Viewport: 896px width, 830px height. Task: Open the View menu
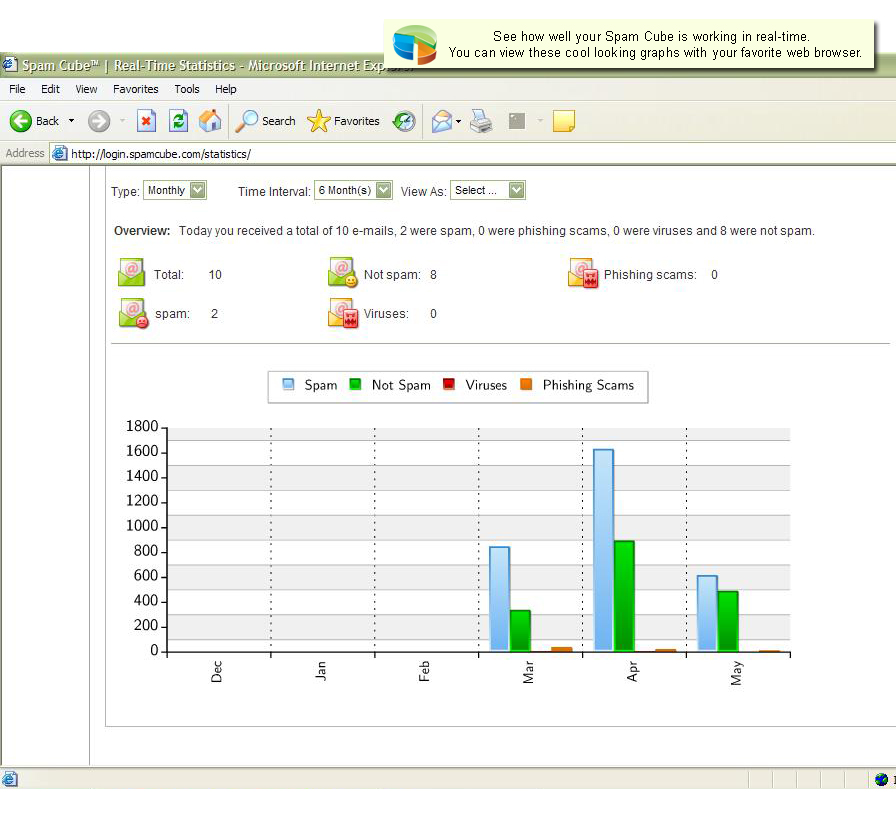click(x=87, y=89)
